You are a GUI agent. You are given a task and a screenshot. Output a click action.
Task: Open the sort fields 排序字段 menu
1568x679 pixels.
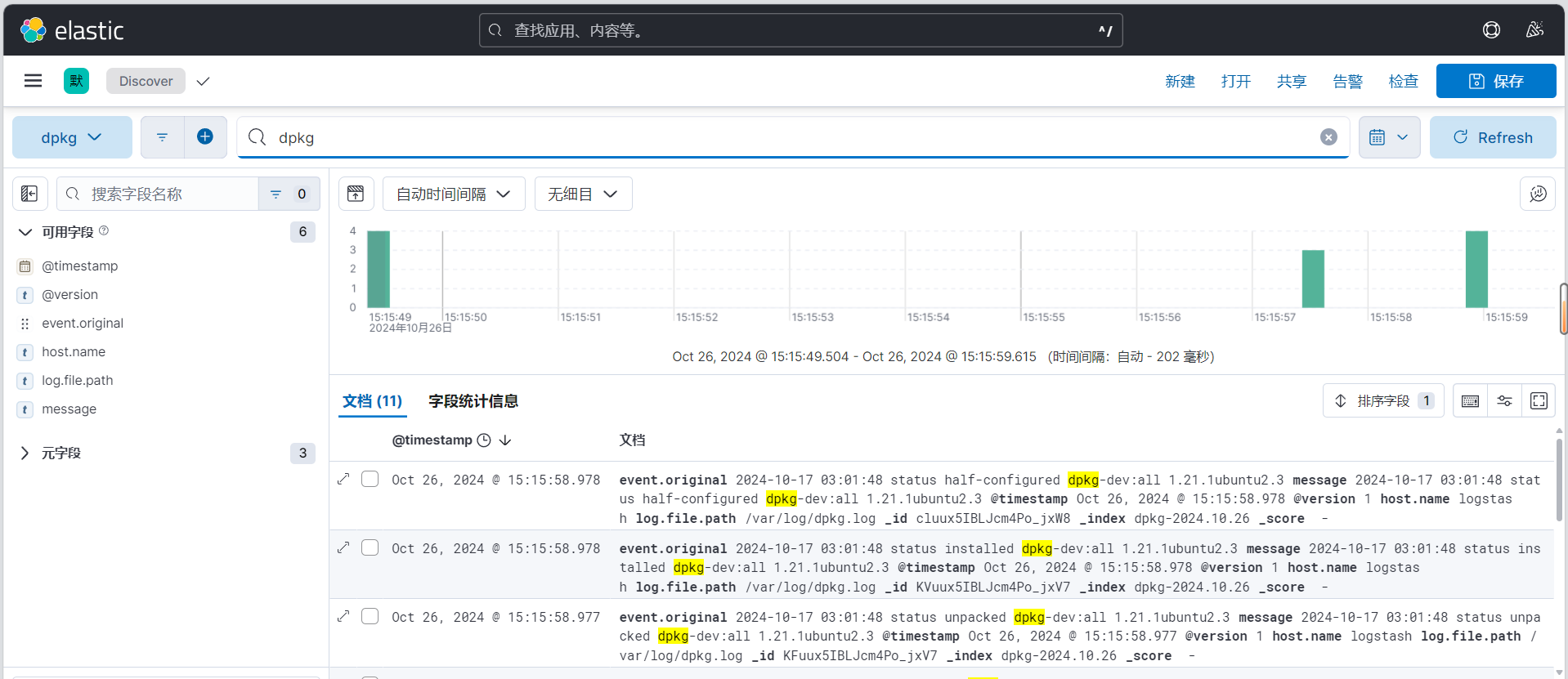click(x=1383, y=400)
